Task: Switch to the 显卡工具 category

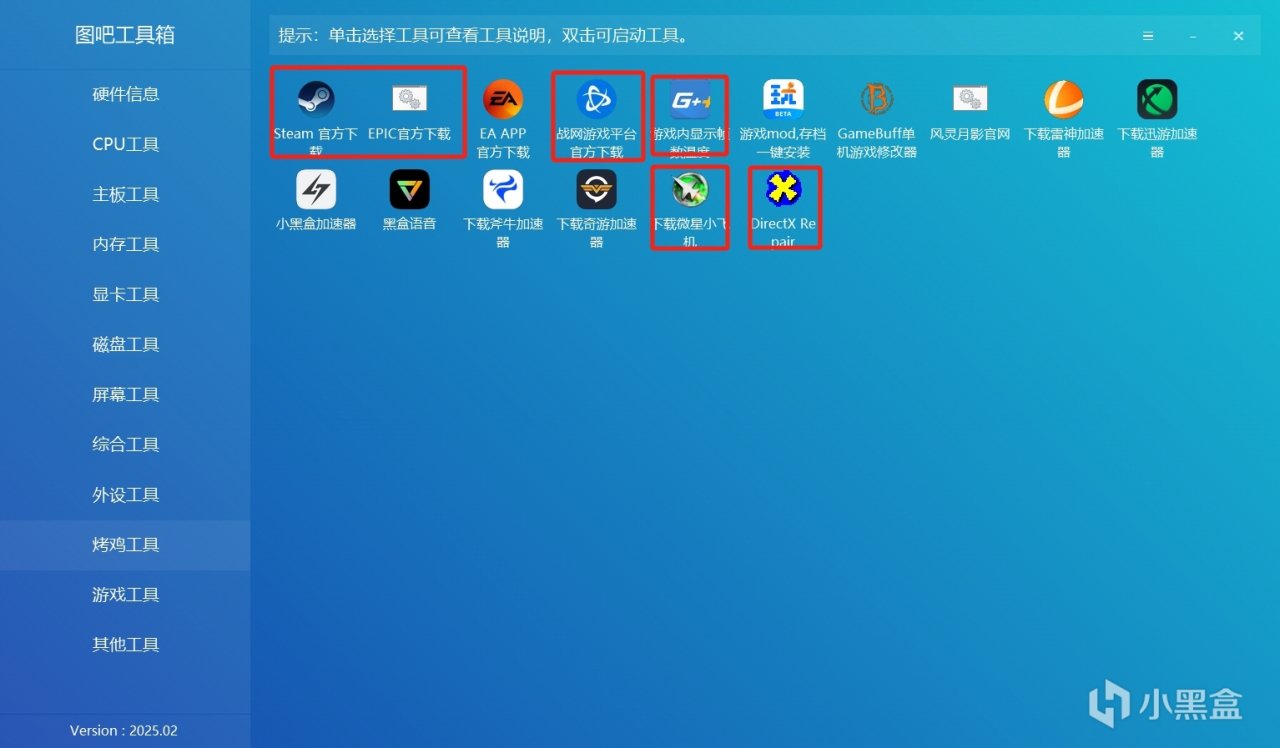Action: coord(125,294)
